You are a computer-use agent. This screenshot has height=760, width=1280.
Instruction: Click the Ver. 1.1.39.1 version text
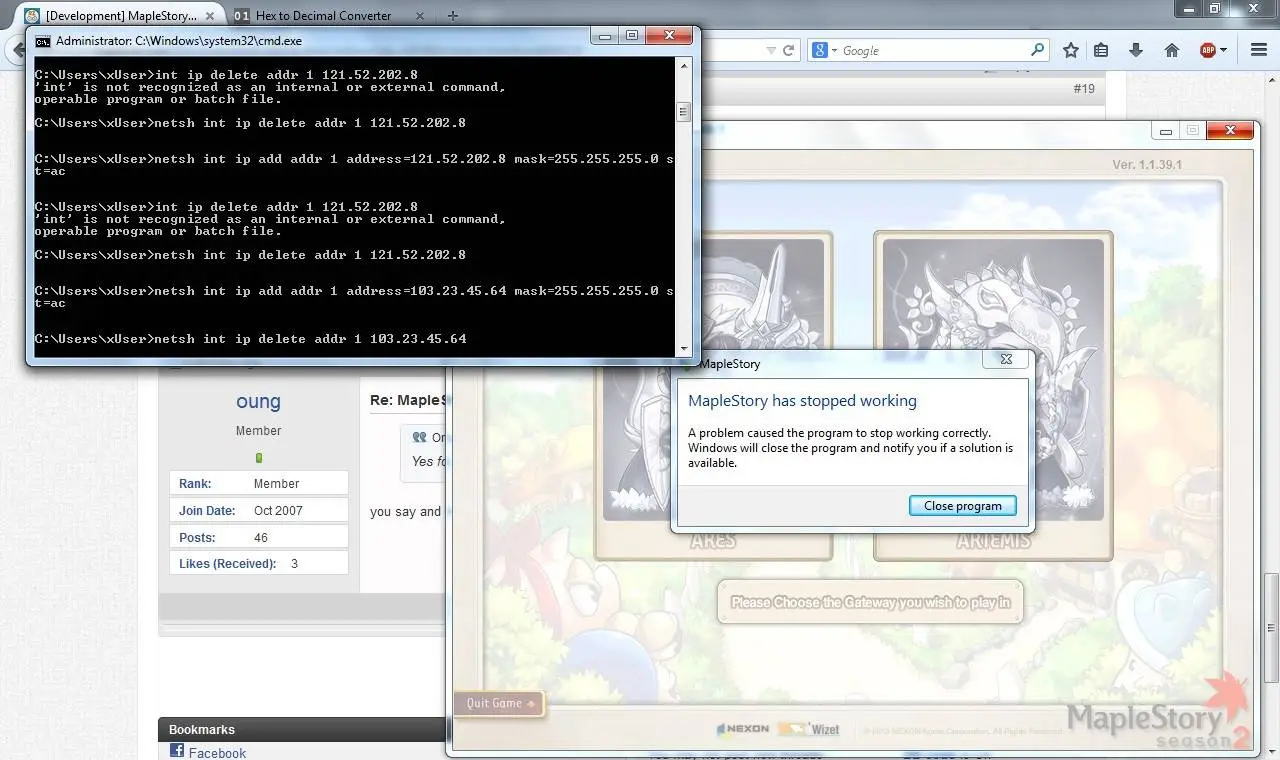coord(1147,165)
